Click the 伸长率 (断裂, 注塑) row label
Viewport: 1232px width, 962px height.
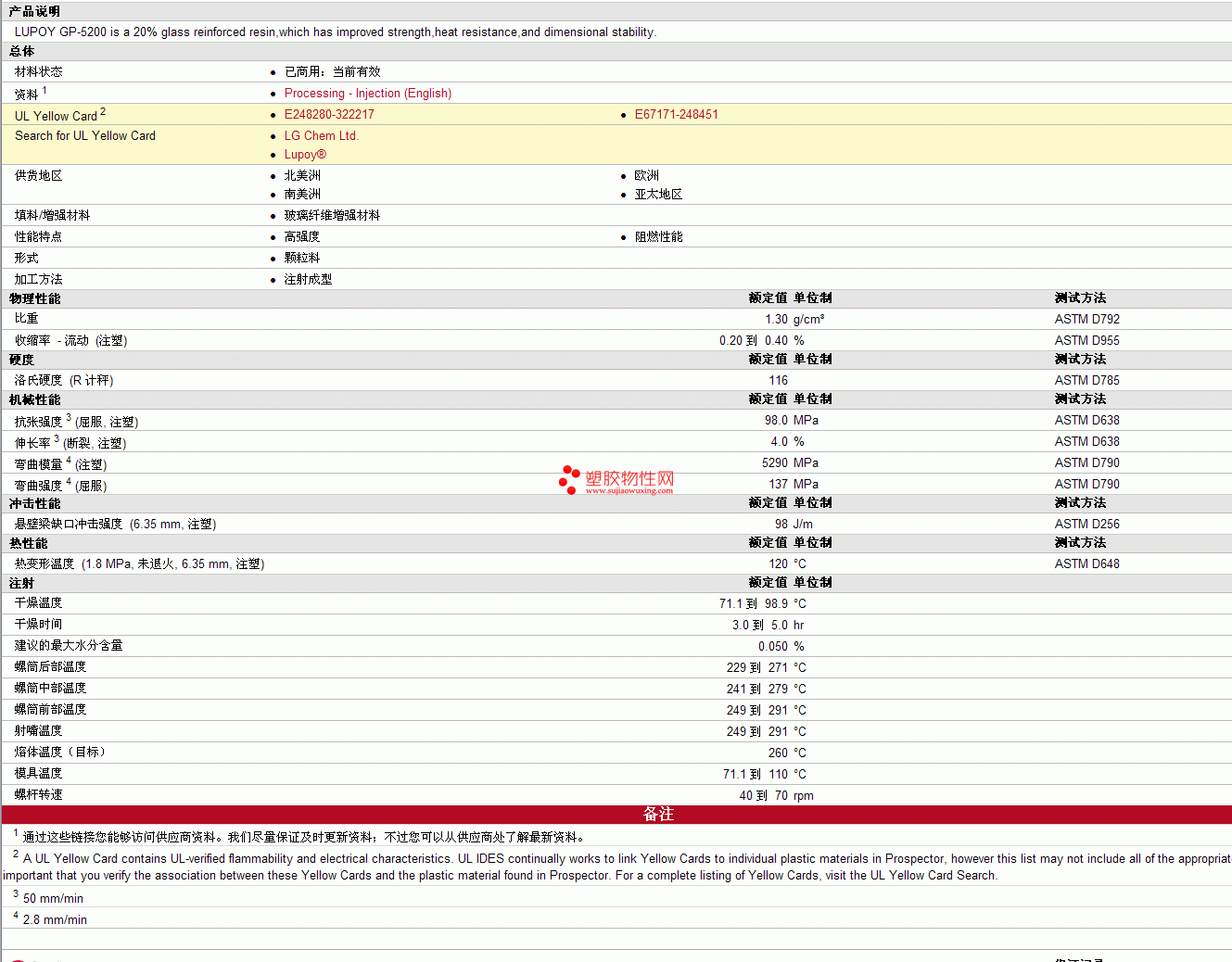coord(70,443)
